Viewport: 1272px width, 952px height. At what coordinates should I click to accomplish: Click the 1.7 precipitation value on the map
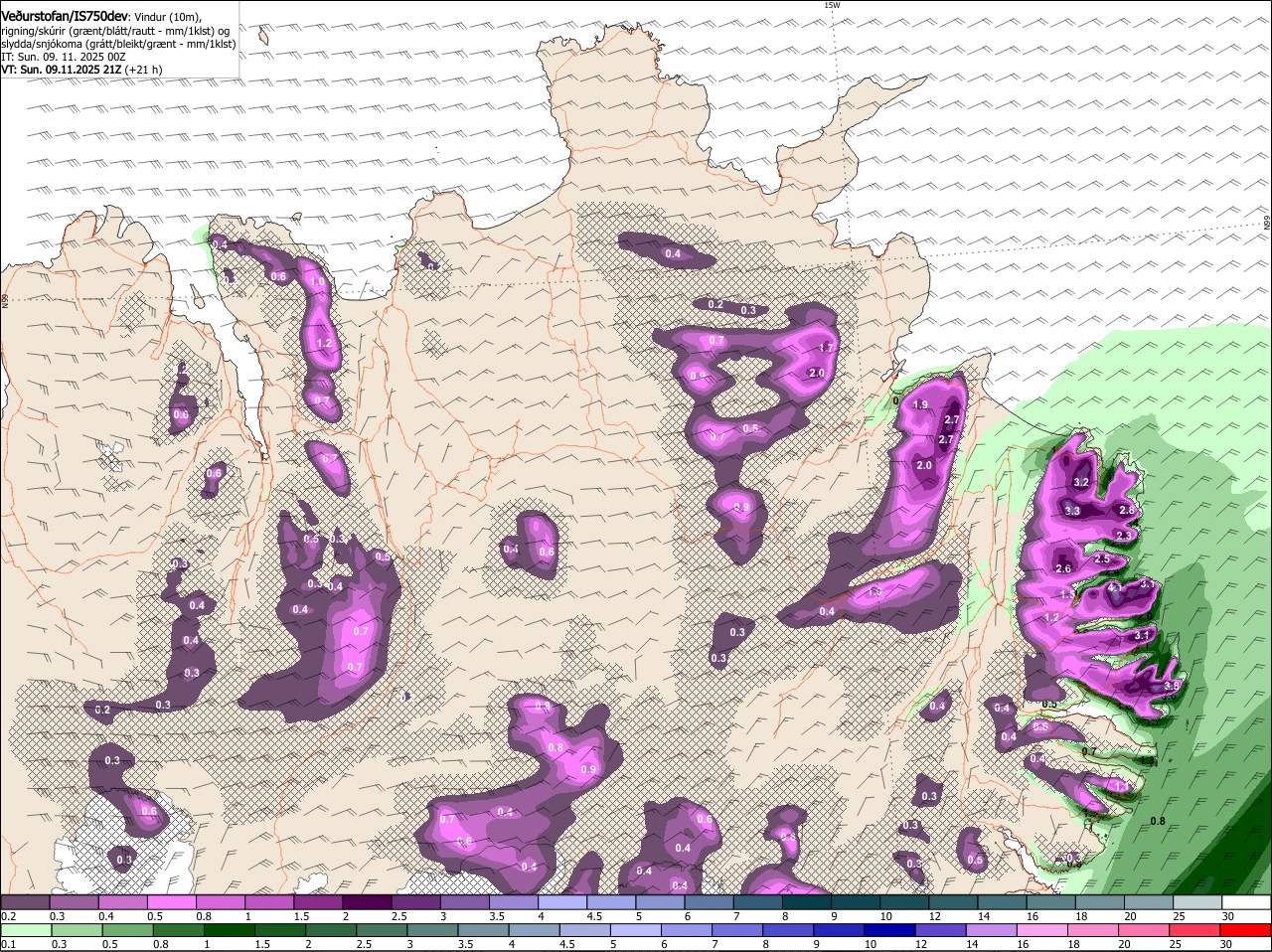[x=825, y=348]
